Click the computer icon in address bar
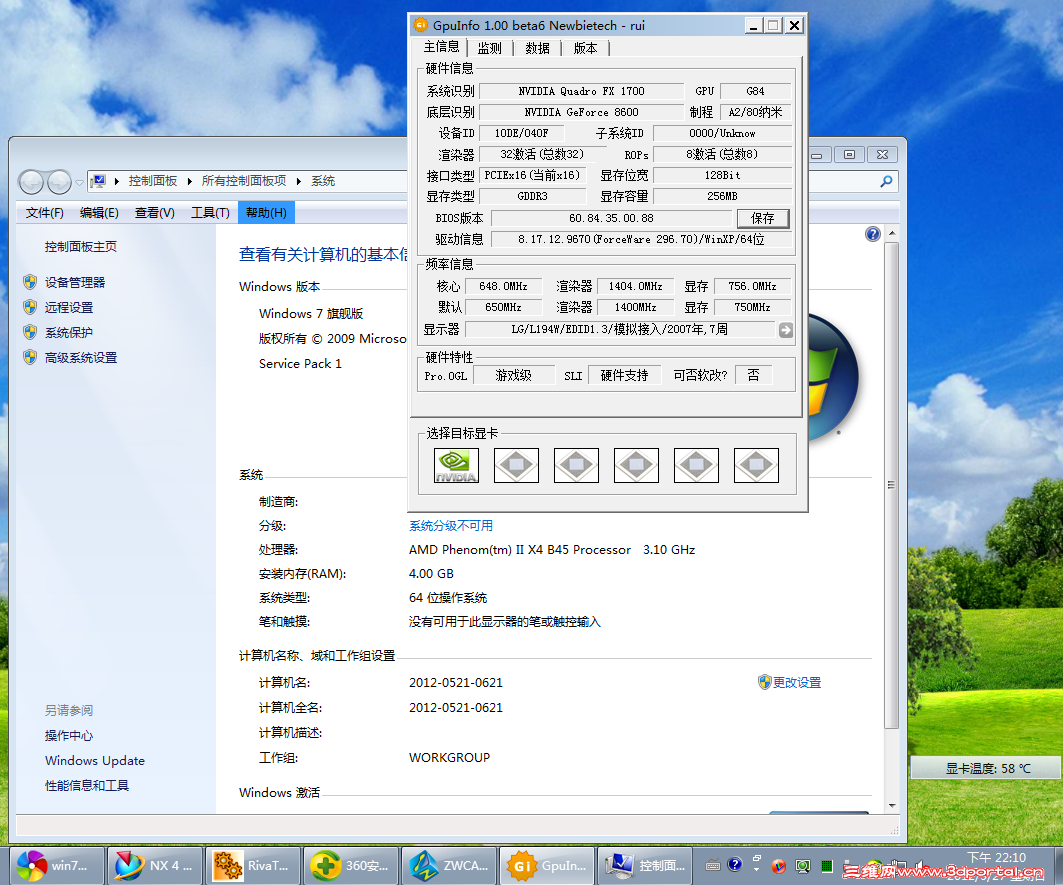This screenshot has height=885, width=1063. 99,181
